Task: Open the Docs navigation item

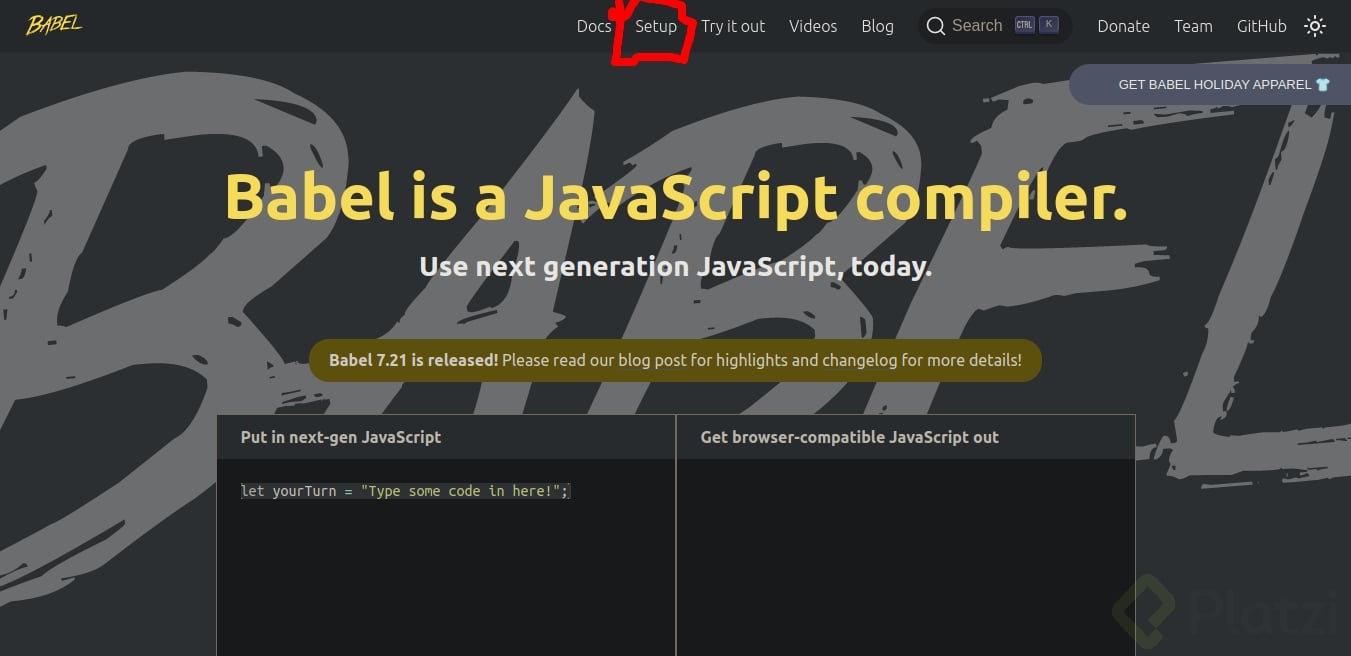Action: click(x=594, y=26)
